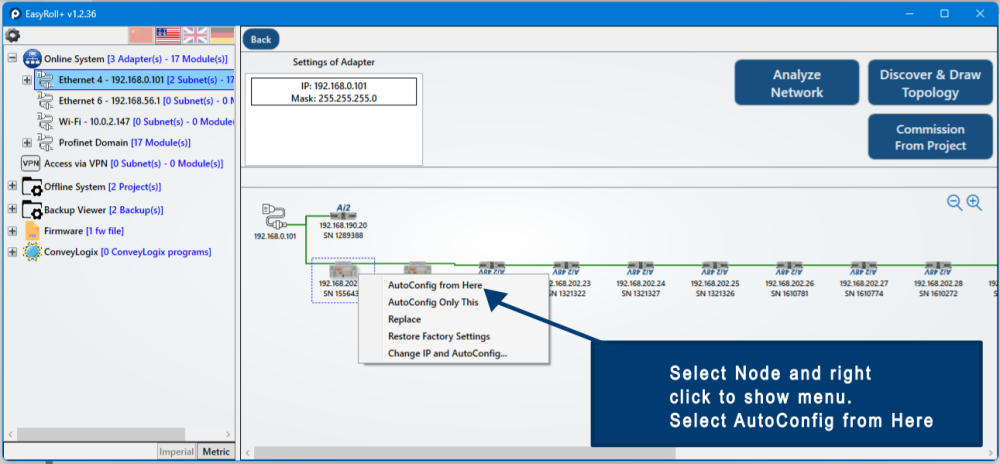
Task: Switch language with UK flag
Action: coord(195,35)
